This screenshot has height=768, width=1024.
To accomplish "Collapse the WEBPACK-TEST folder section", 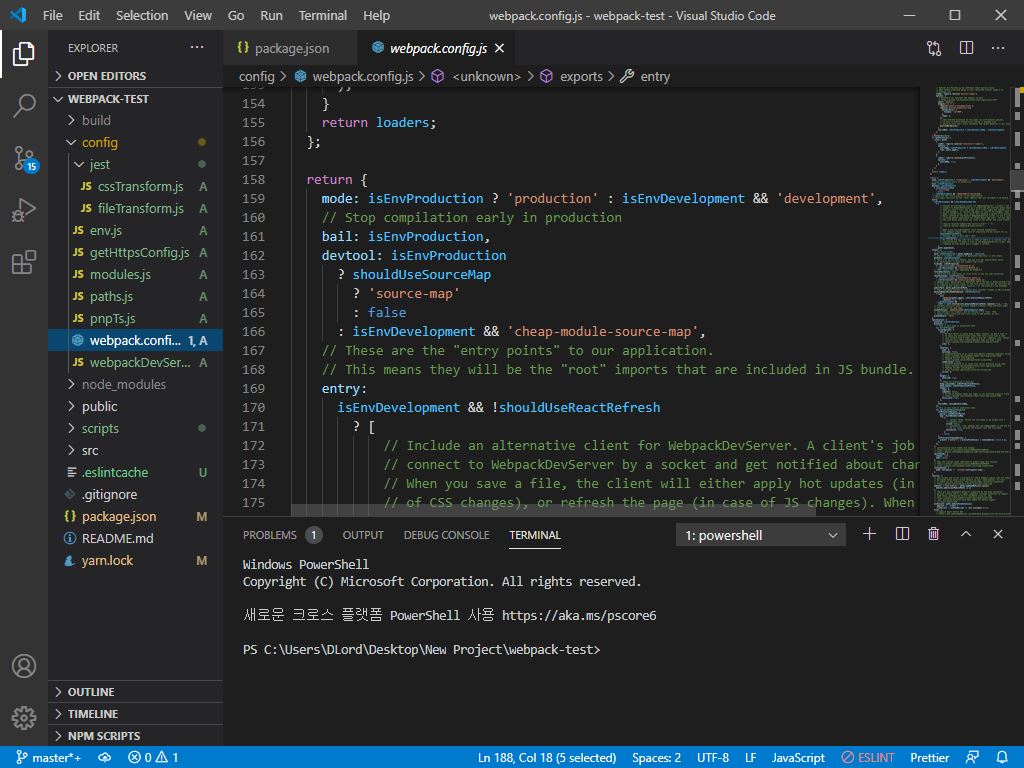I will coord(135,99).
